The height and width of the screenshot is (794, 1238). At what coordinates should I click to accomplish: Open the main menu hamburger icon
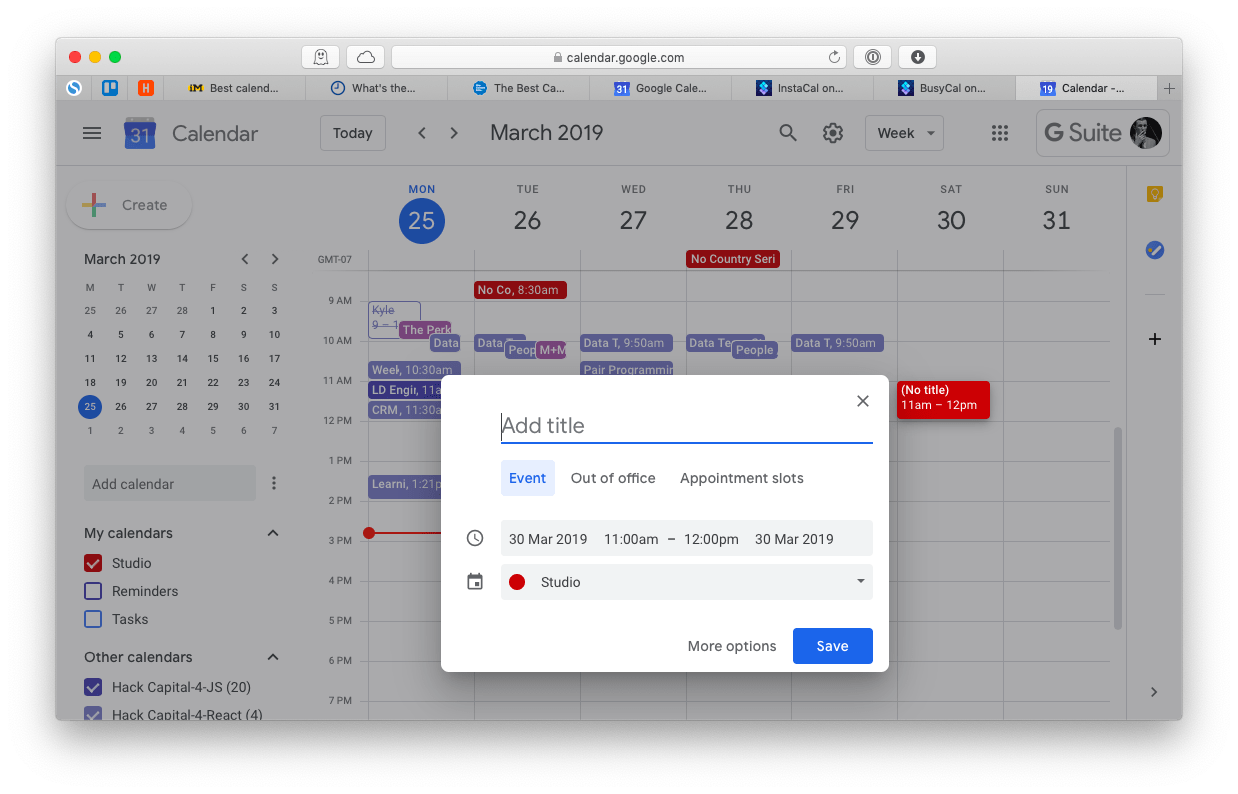[92, 133]
